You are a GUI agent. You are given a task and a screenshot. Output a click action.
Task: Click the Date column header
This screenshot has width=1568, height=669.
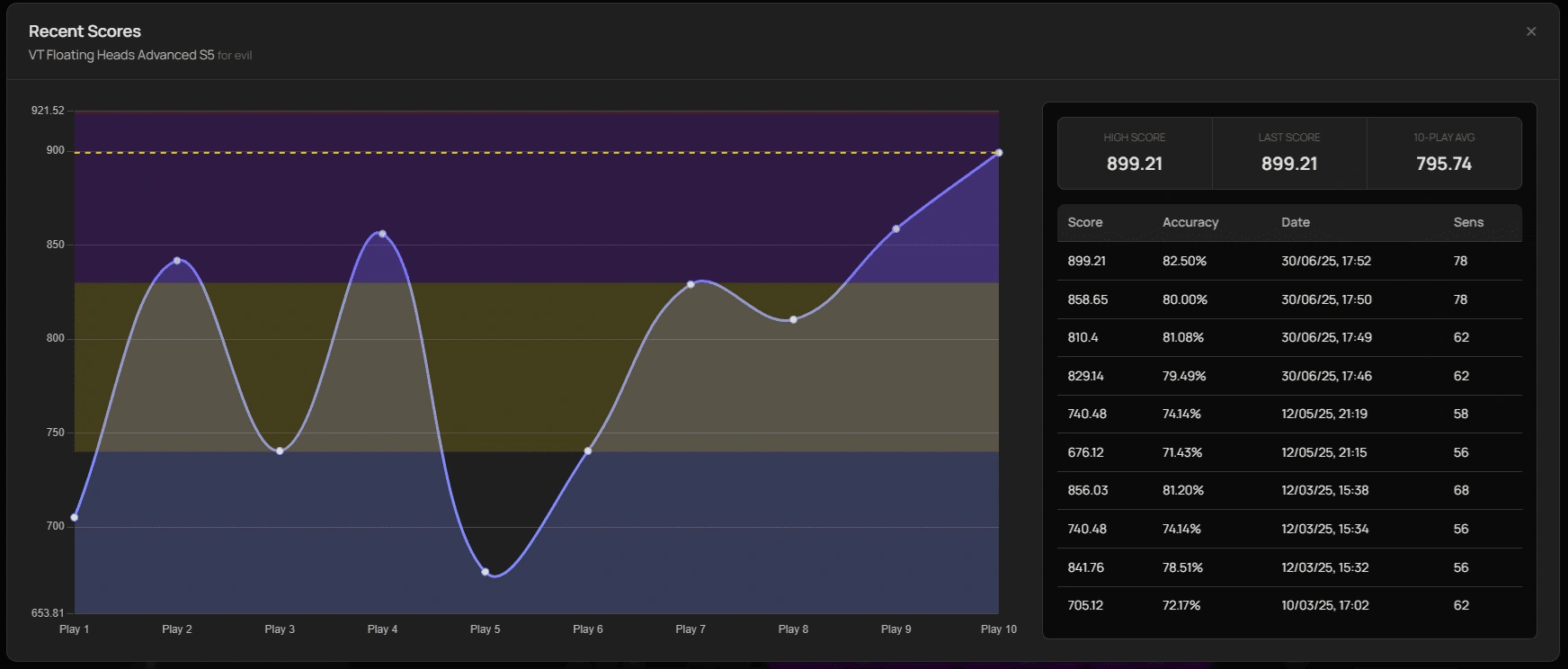1296,222
